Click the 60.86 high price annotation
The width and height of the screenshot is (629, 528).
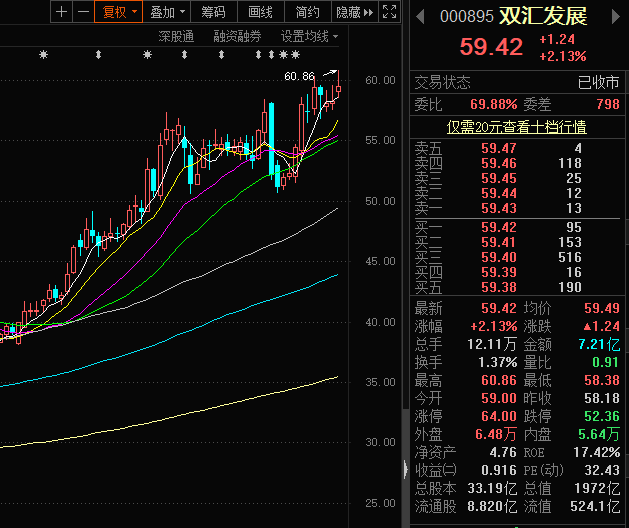(299, 76)
